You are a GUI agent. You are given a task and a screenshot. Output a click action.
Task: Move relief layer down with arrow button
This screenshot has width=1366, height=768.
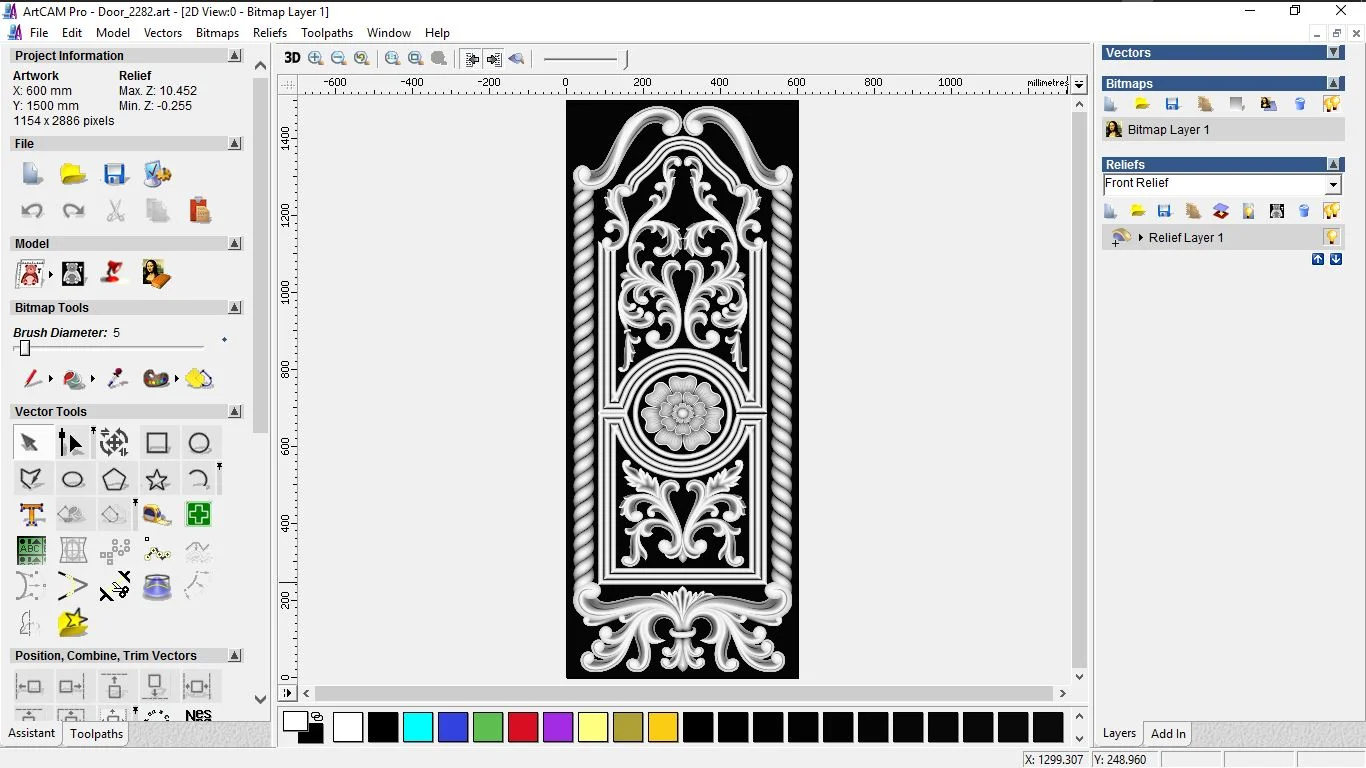click(1336, 260)
